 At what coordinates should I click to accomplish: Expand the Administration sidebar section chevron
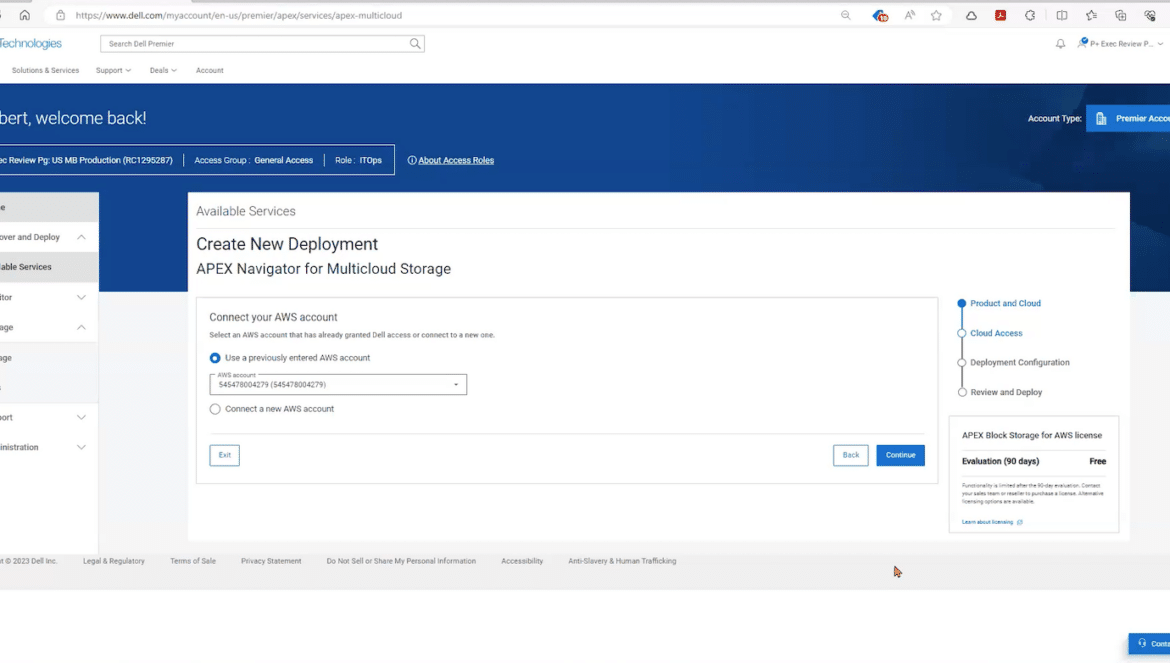81,447
